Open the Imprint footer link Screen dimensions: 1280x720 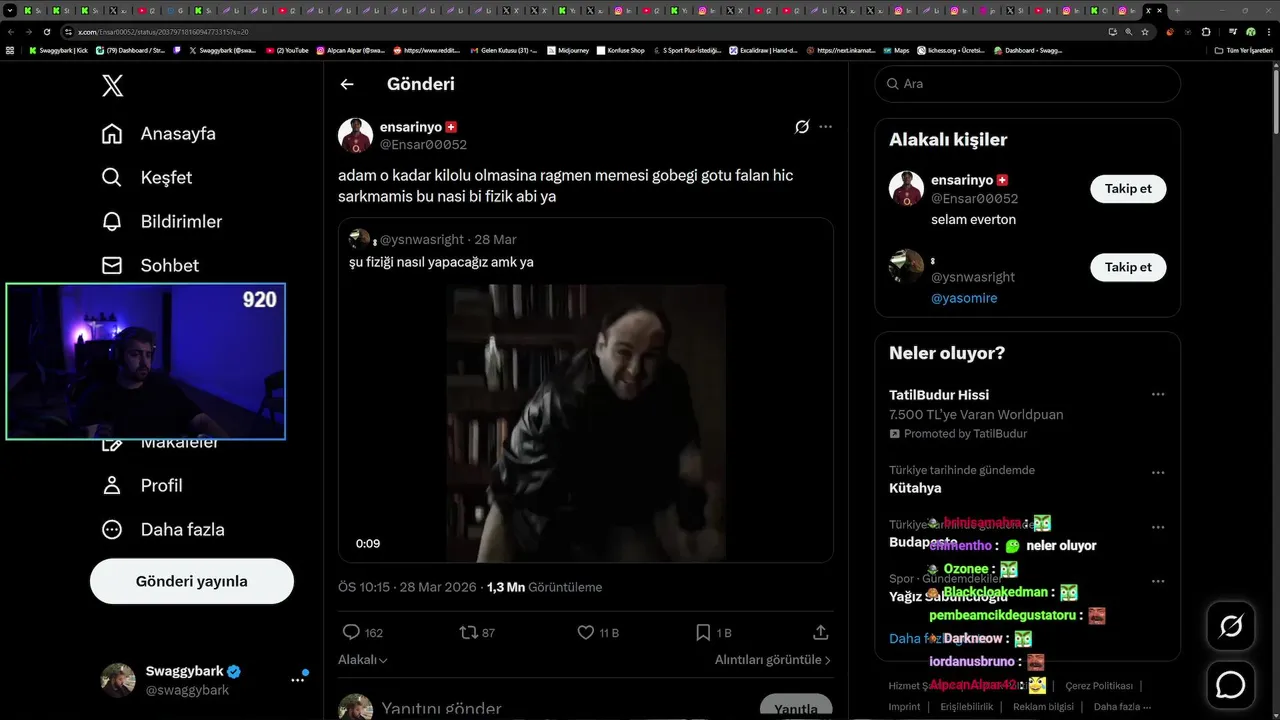pyautogui.click(x=904, y=706)
